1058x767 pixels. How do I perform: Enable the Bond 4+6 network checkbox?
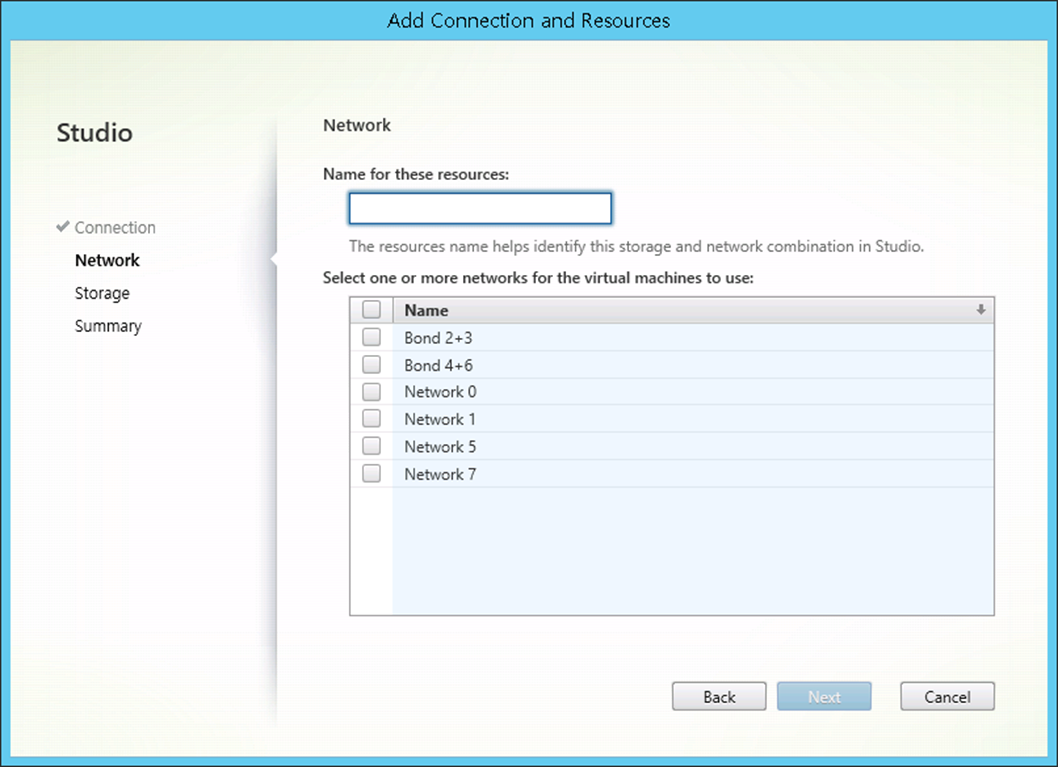point(371,364)
